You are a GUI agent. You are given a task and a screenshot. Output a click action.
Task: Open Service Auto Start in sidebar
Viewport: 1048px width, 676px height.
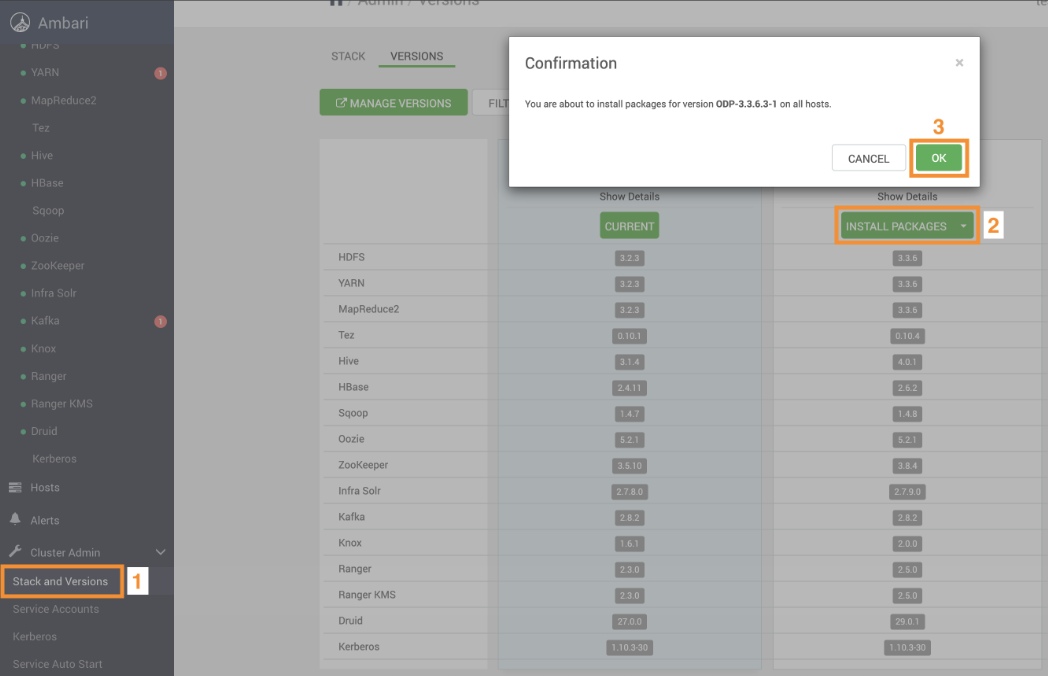coord(58,664)
